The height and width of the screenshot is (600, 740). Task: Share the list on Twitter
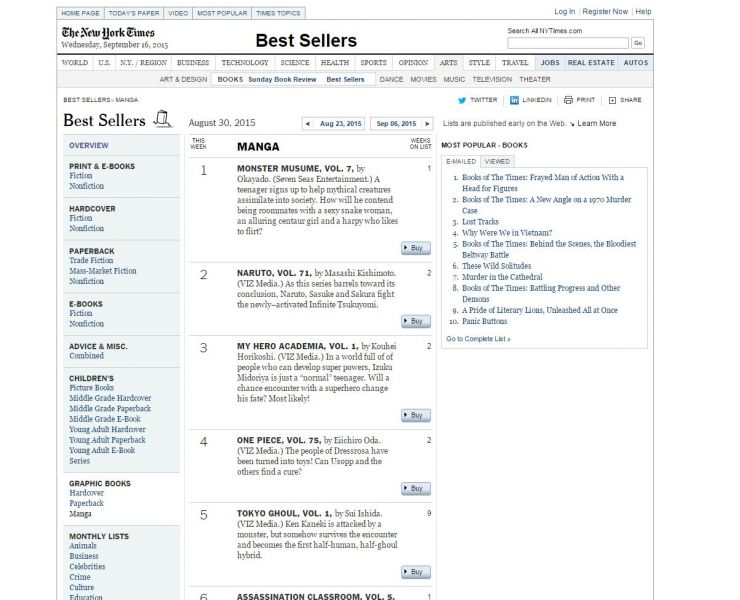[x=463, y=100]
